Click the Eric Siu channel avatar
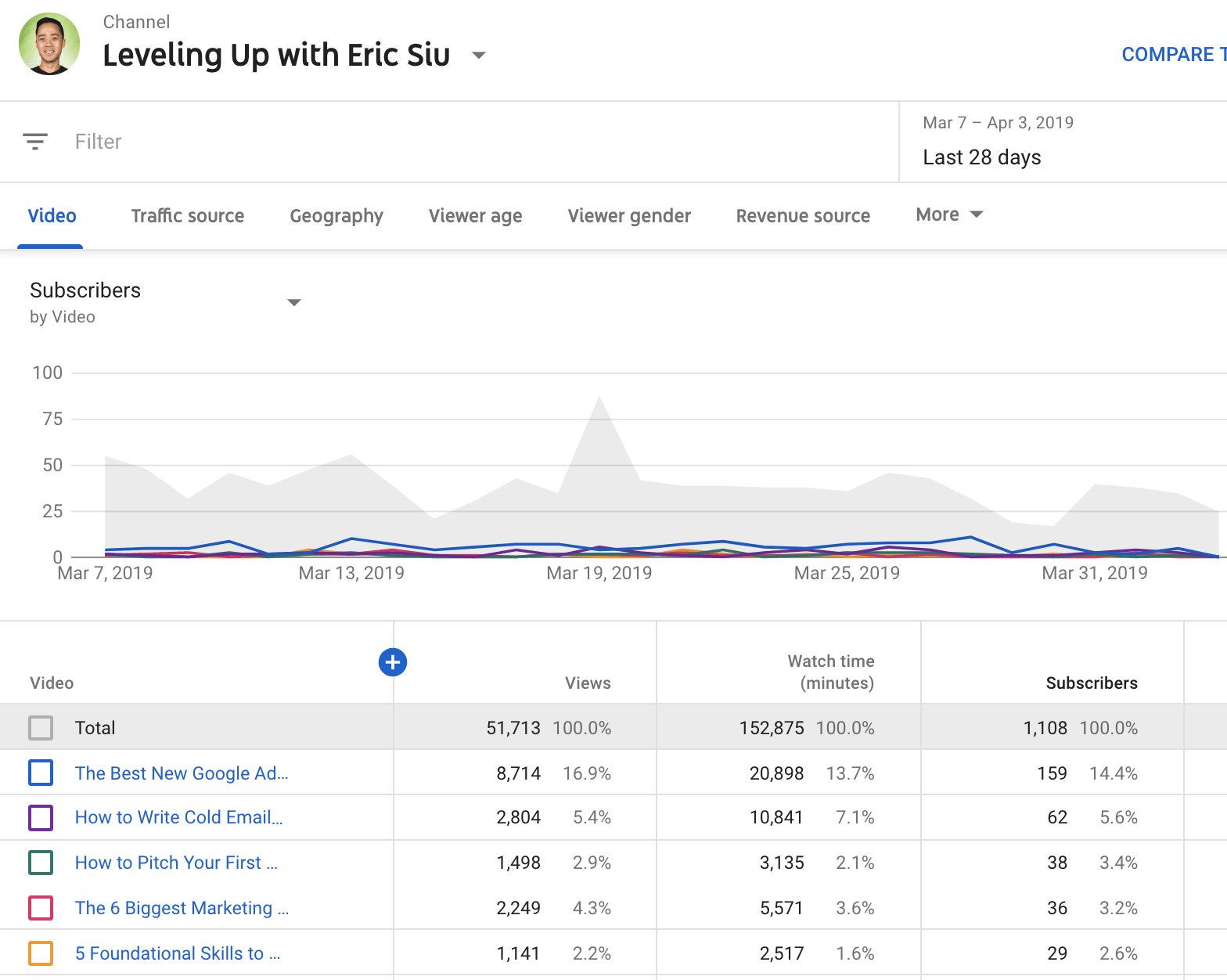The image size is (1227, 980). [49, 44]
